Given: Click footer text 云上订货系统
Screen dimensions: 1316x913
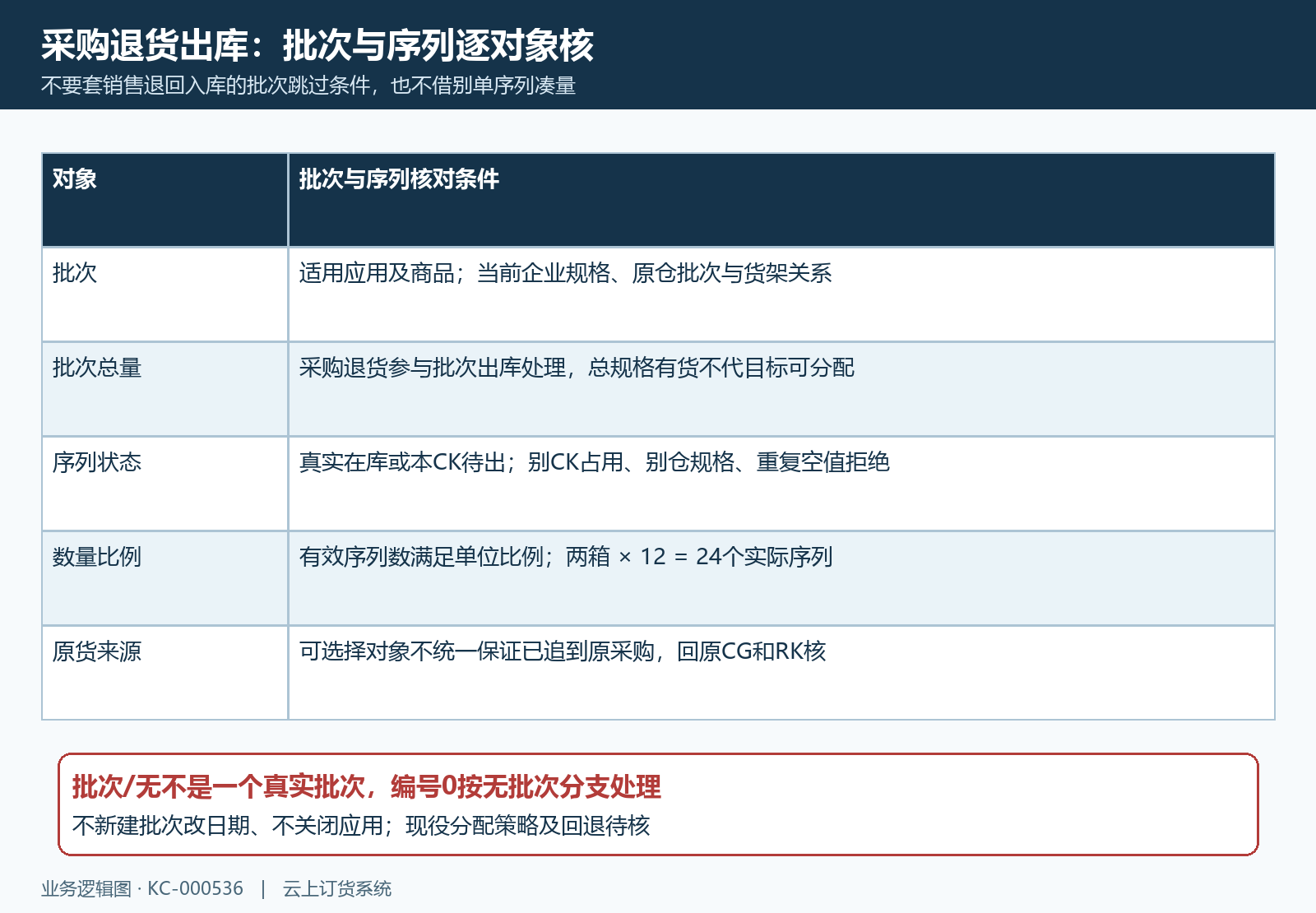Looking at the screenshot, I should [x=337, y=889].
